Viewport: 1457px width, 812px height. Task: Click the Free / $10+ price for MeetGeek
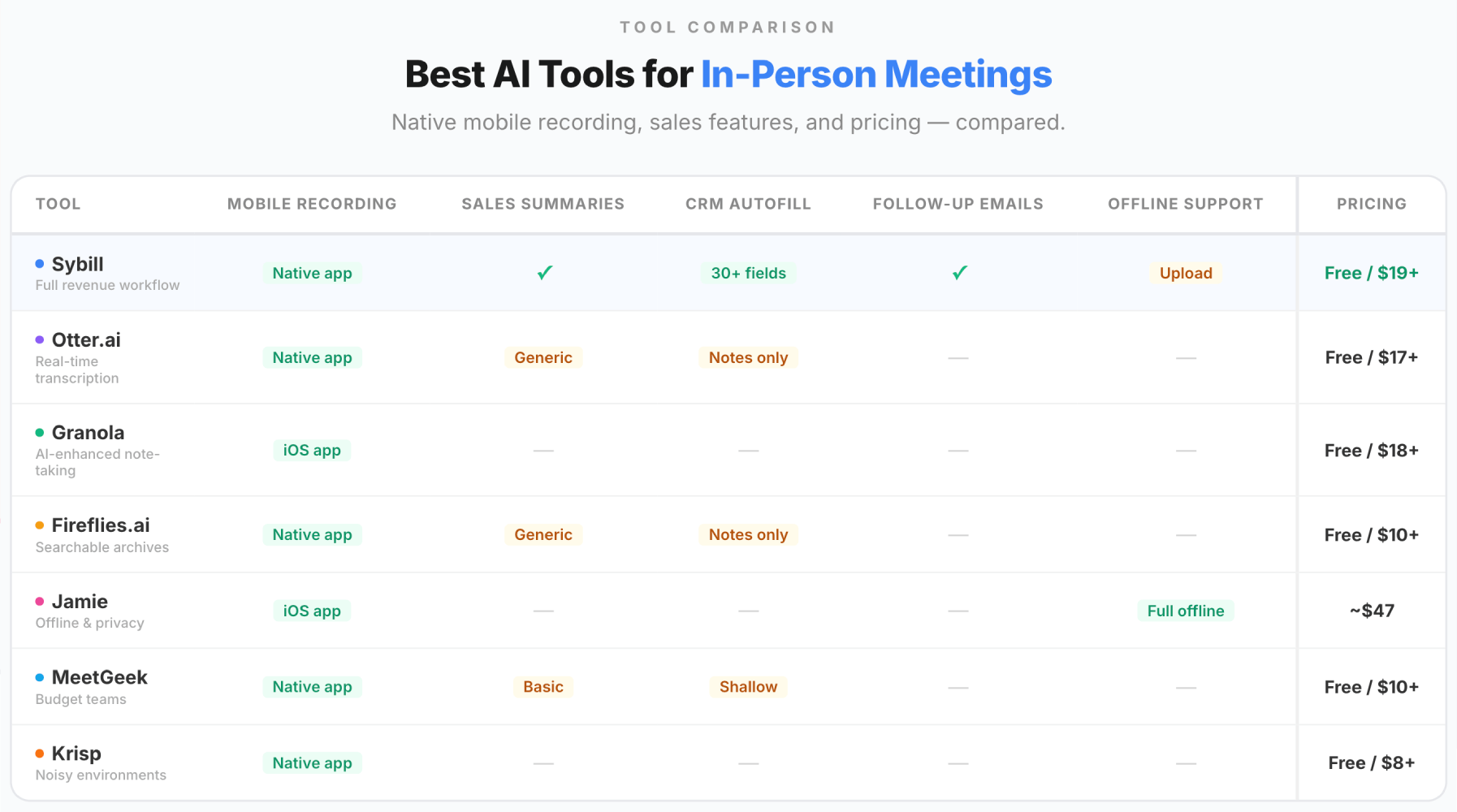1372,687
